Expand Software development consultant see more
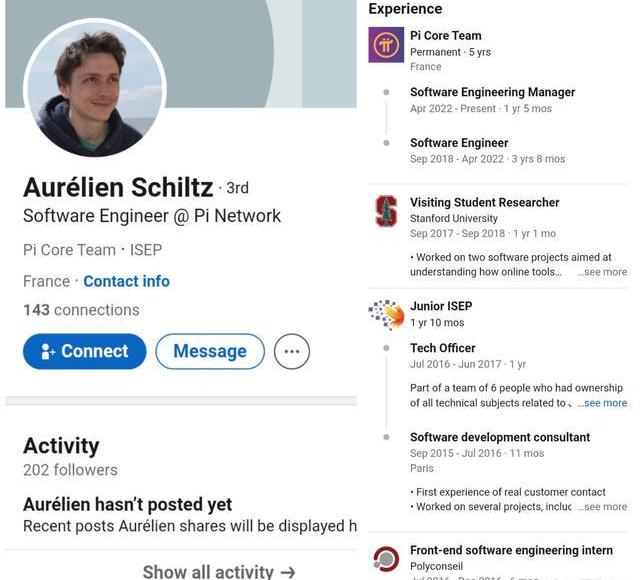Screen dimensions: 640x580 pyautogui.click(x=603, y=507)
